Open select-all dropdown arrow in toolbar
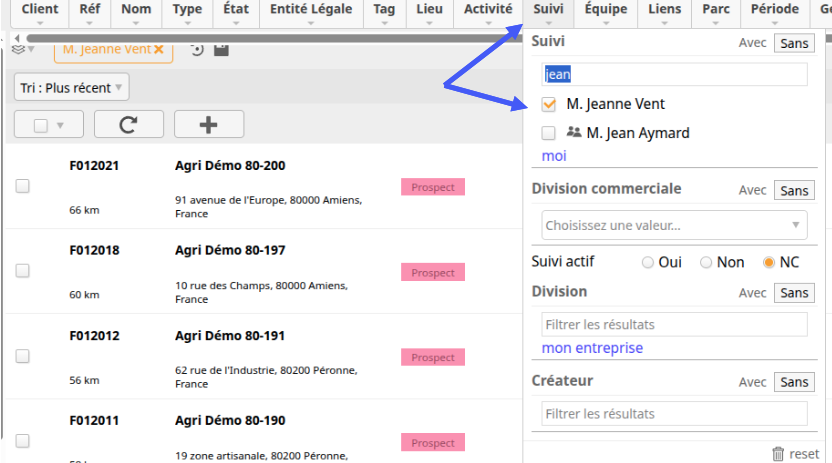 [x=60, y=126]
